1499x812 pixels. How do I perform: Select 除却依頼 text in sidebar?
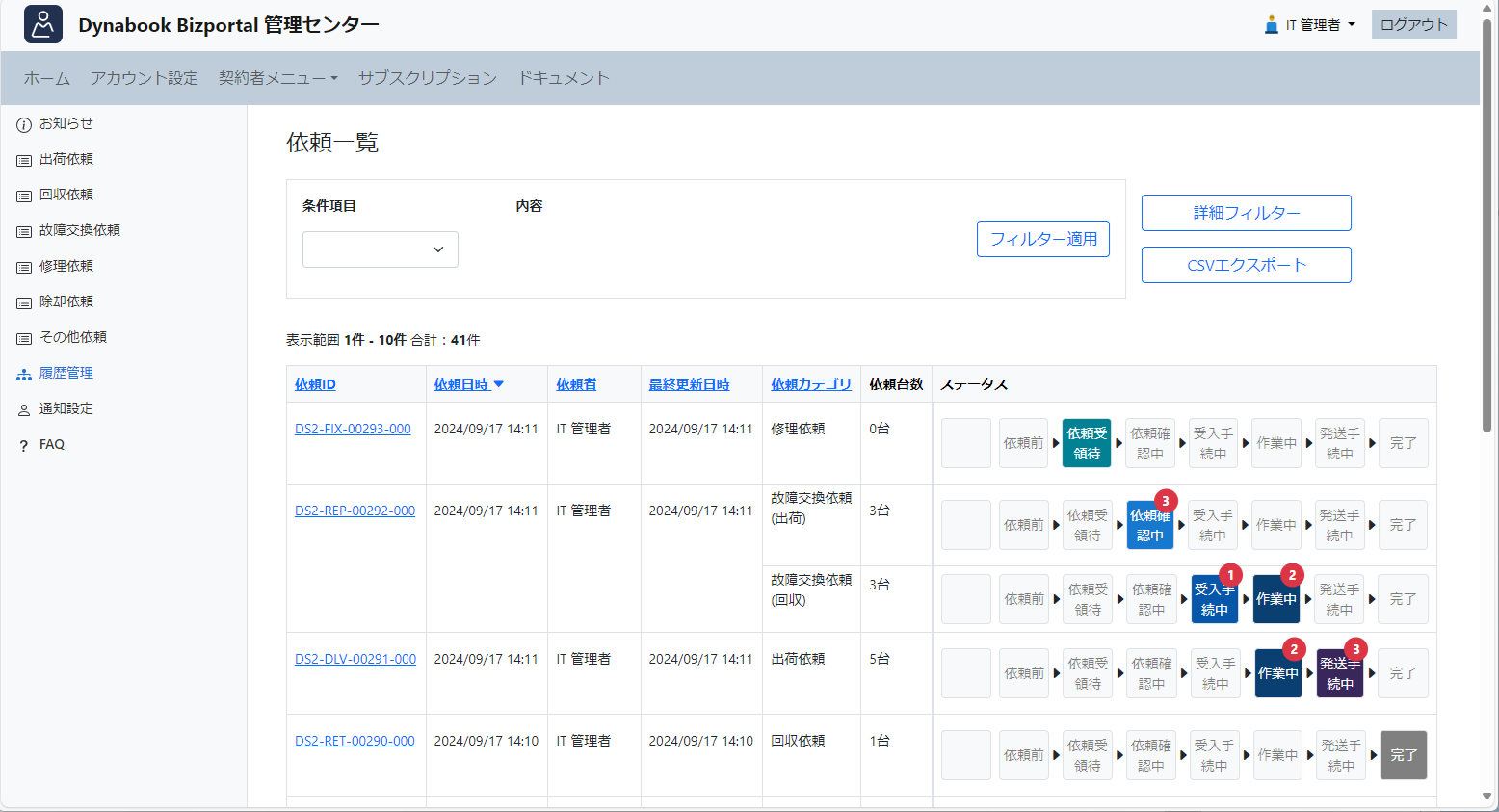(66, 301)
